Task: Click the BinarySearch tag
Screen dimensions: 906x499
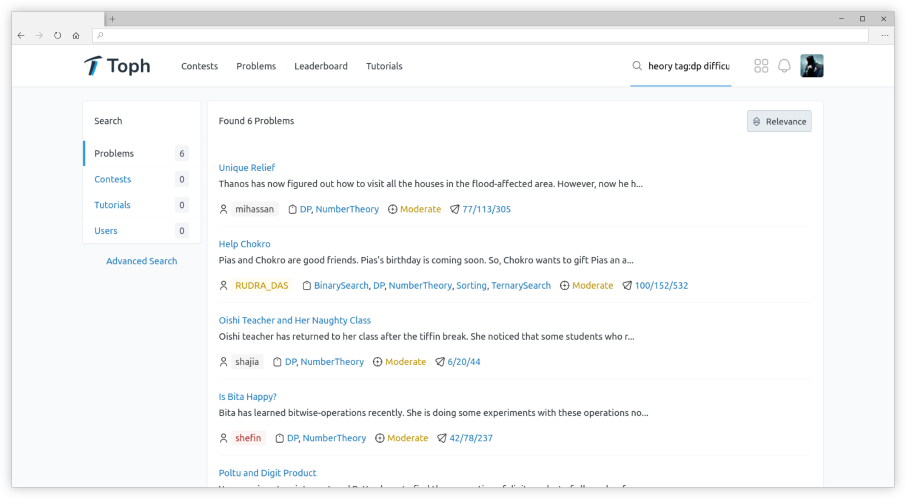Action: (341, 285)
